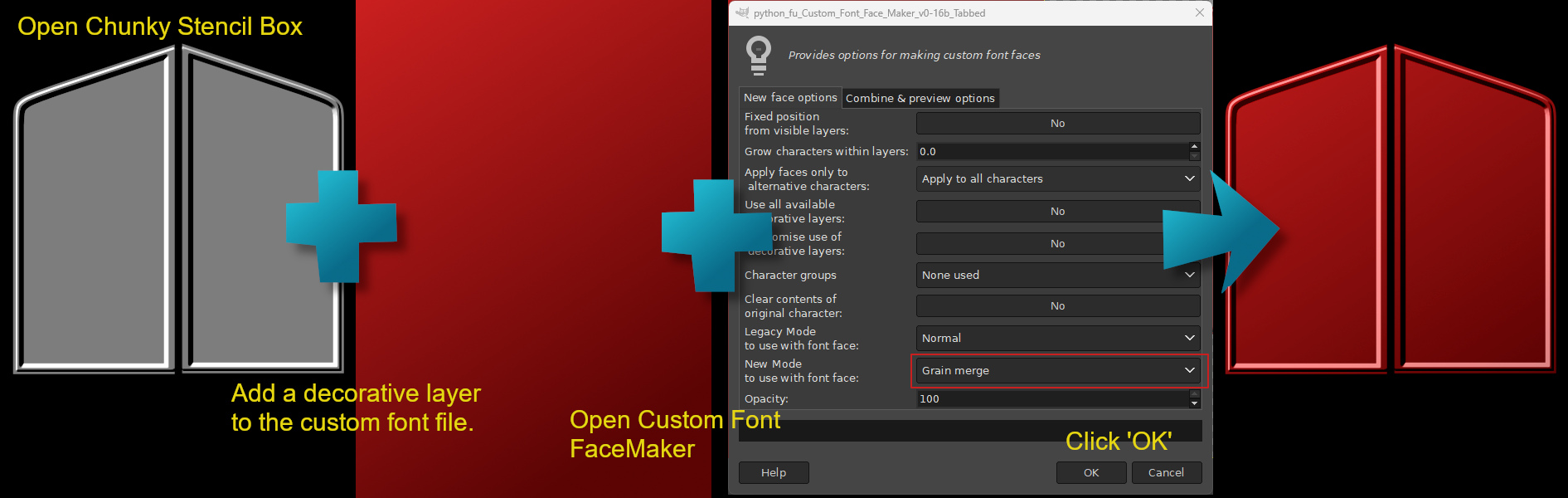Increase Grow characters within layers value

(x=1194, y=147)
